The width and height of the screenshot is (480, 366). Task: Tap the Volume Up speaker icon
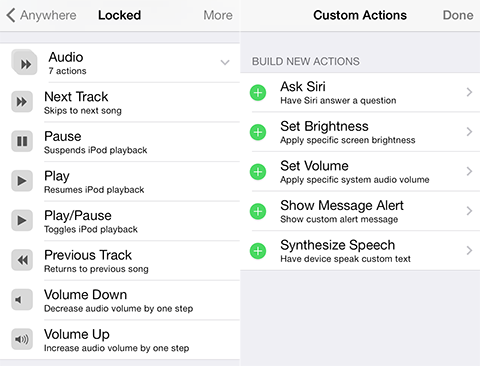(22, 339)
